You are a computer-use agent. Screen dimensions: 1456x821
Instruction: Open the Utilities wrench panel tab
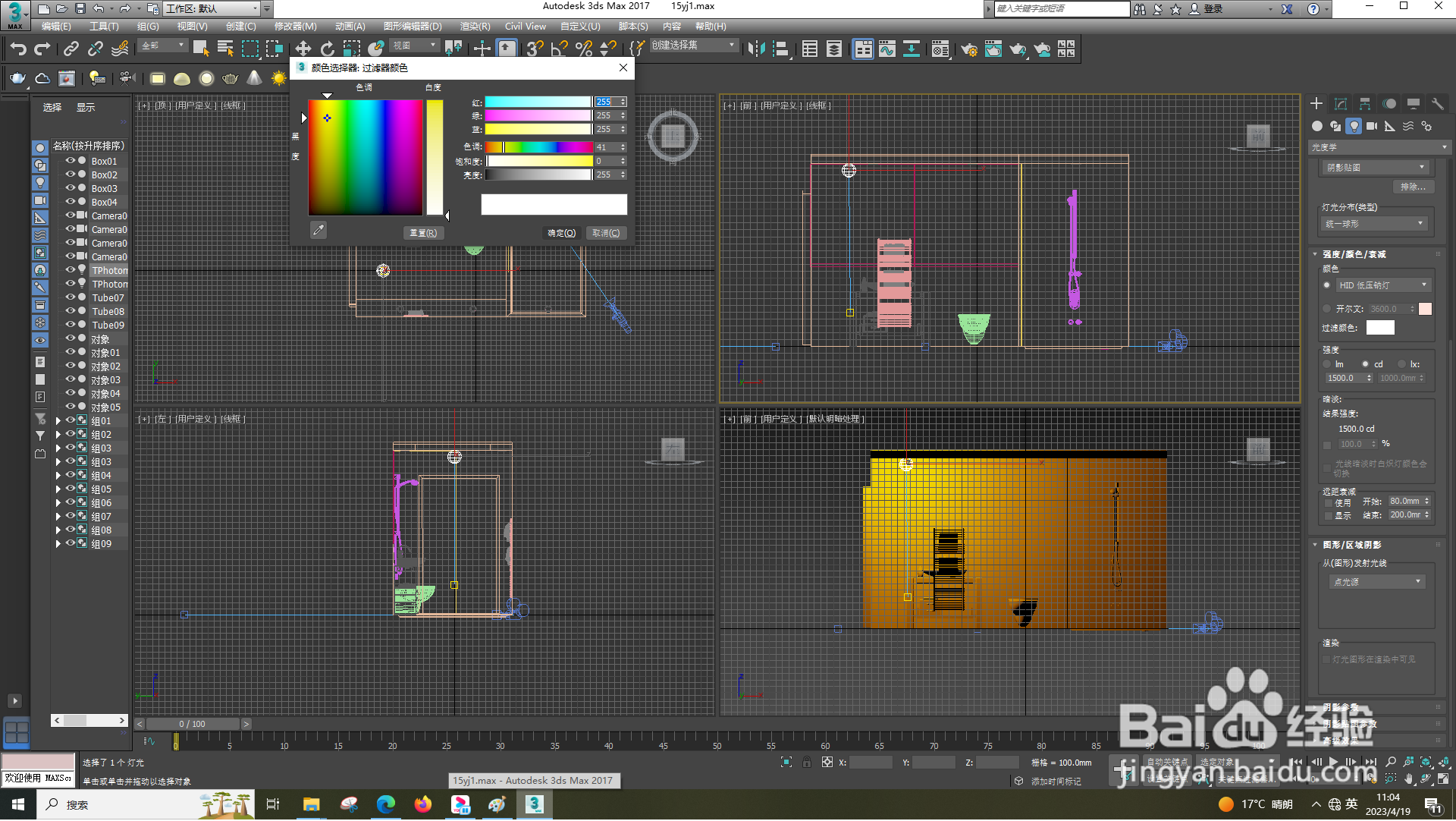(1437, 104)
